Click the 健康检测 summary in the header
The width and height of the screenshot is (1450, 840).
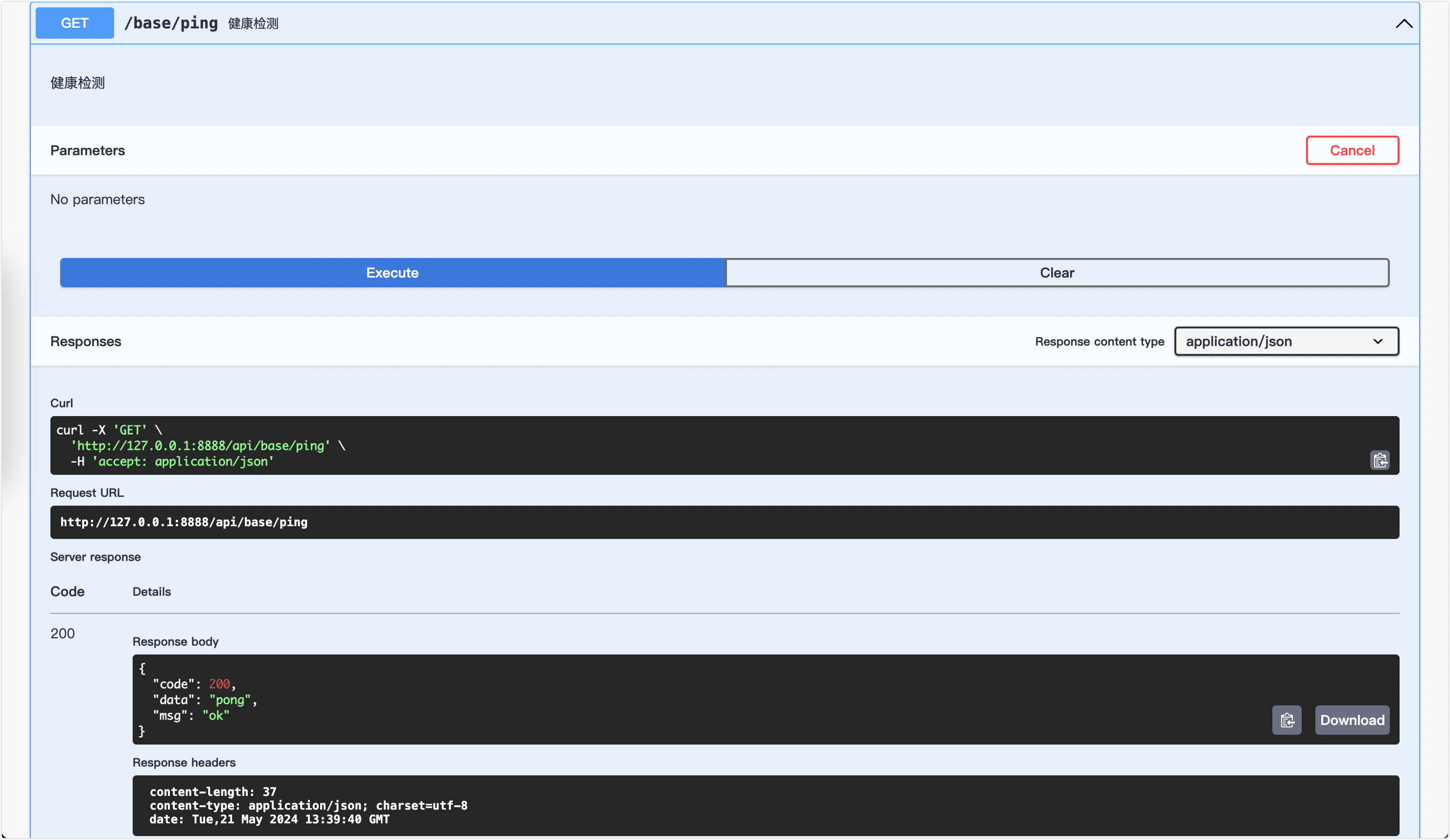[253, 23]
